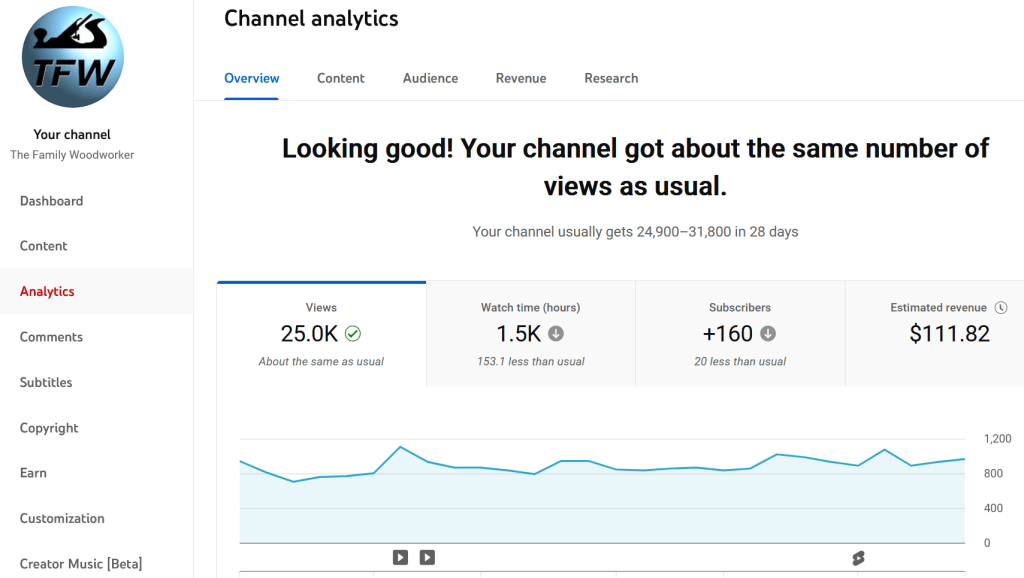Click down-arrow icon next to Watch time value

pos(556,334)
